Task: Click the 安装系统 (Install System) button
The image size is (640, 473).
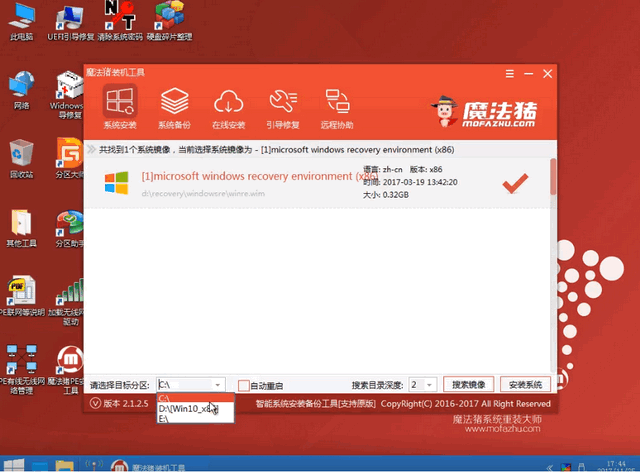Action: [x=524, y=385]
